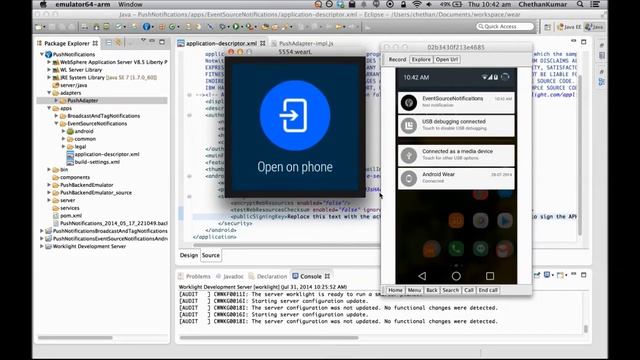640x360 pixels.
Task: Open the Run button dropdown arrow
Action: tap(241, 27)
